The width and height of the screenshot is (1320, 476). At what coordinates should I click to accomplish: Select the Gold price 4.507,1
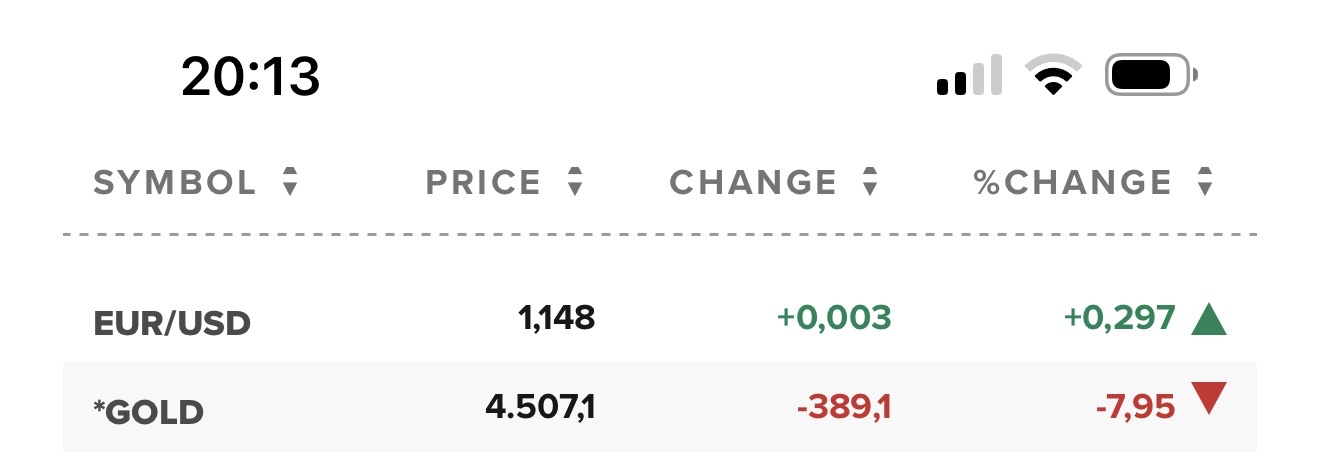point(540,407)
